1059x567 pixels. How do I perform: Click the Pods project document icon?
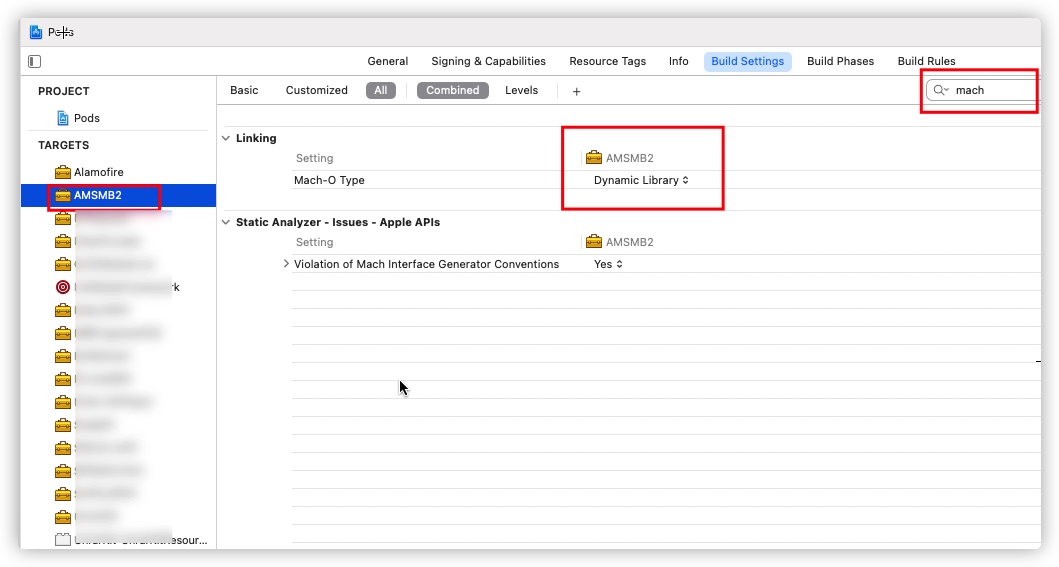(x=63, y=118)
